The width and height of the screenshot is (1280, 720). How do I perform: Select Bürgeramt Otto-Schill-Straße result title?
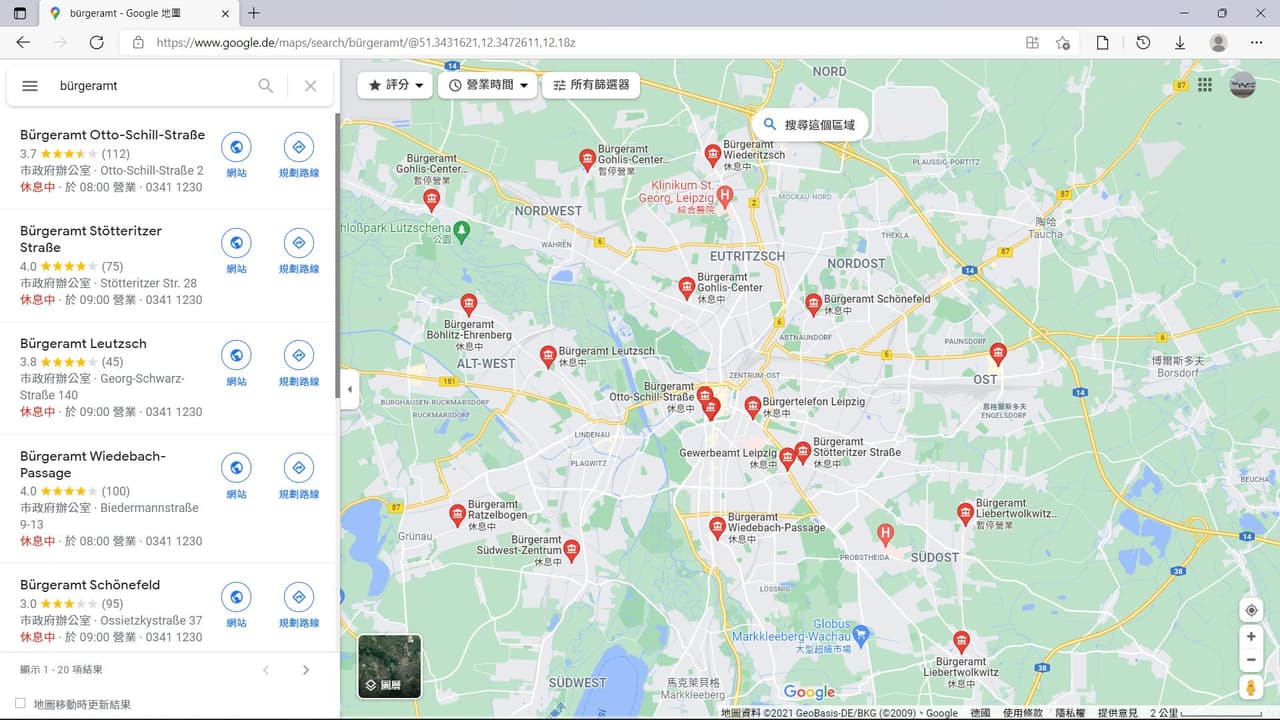click(112, 135)
